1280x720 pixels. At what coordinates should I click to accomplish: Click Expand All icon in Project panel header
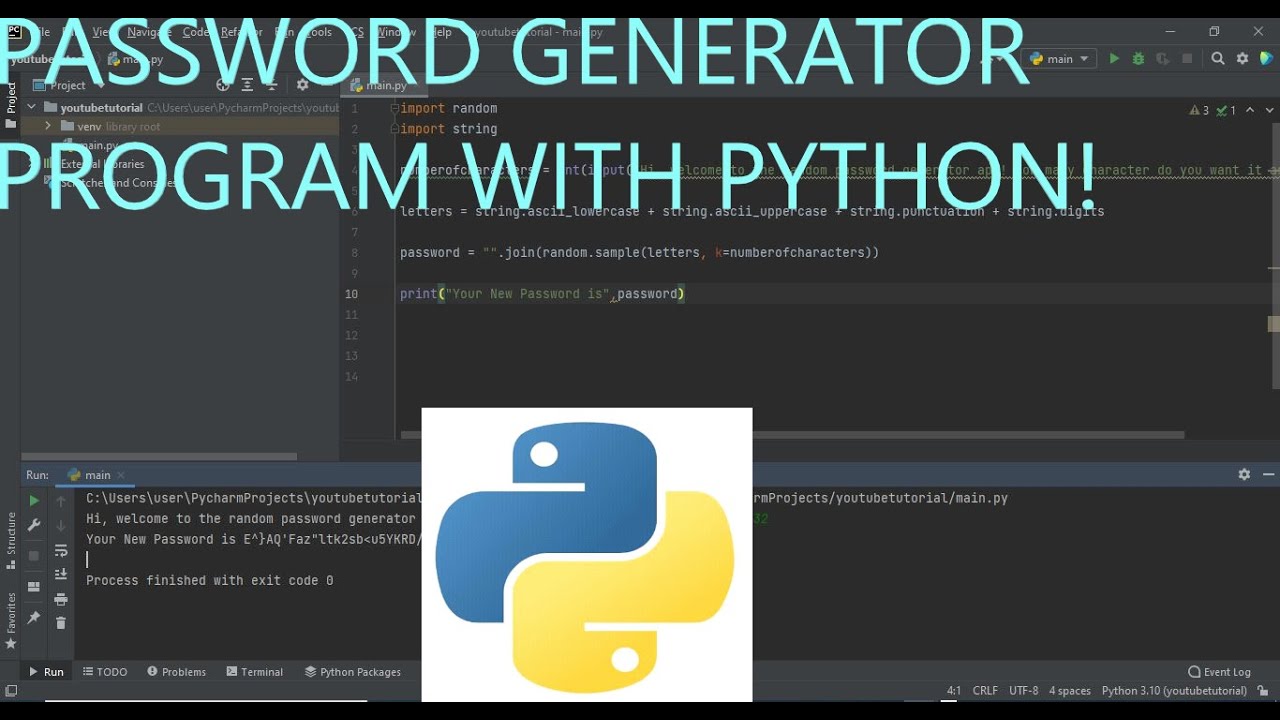point(248,85)
